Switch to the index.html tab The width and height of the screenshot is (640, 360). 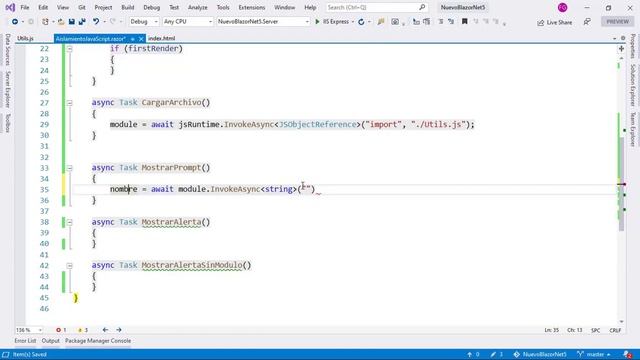(162, 38)
